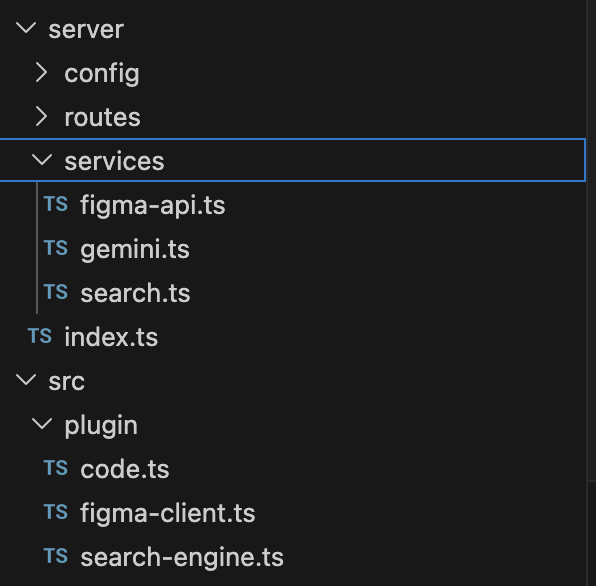Screen dimensions: 596x586
Task: Expand the config folder chevron
Action: click(41, 73)
